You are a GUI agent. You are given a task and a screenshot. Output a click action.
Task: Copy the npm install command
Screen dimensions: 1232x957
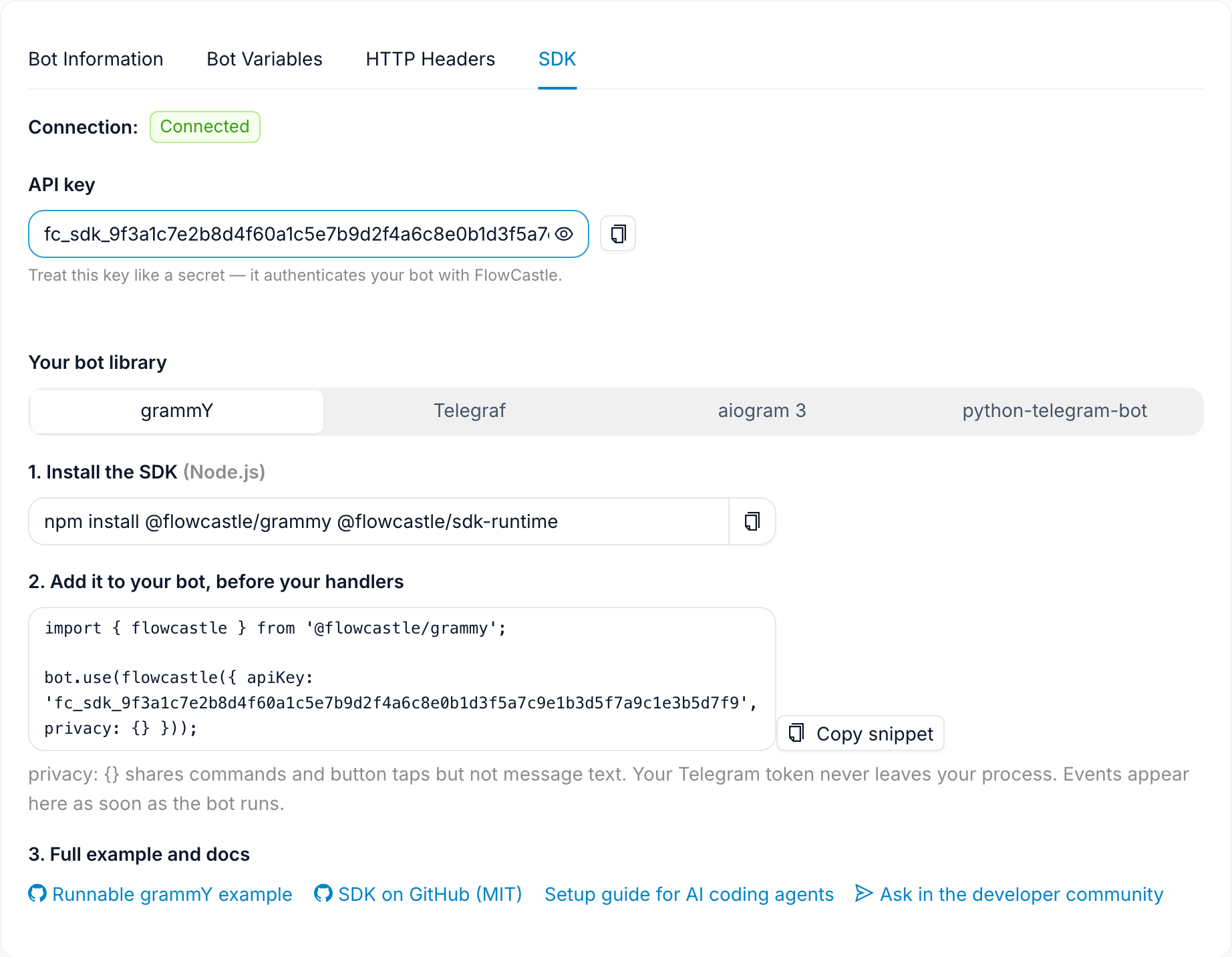click(x=752, y=521)
